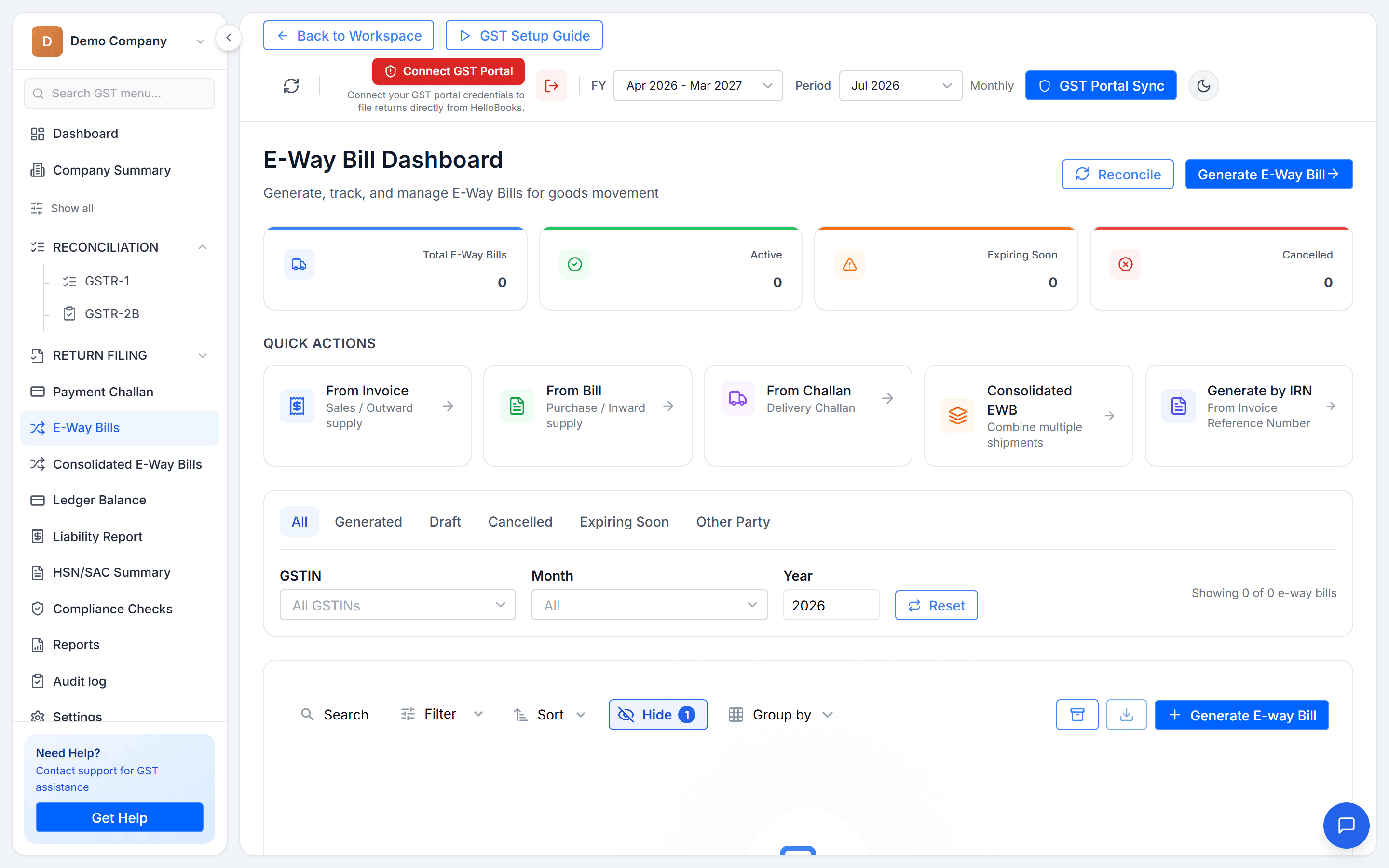Screen dimensions: 1389x868
Task: Open the Month filter dropdown
Action: (649, 605)
